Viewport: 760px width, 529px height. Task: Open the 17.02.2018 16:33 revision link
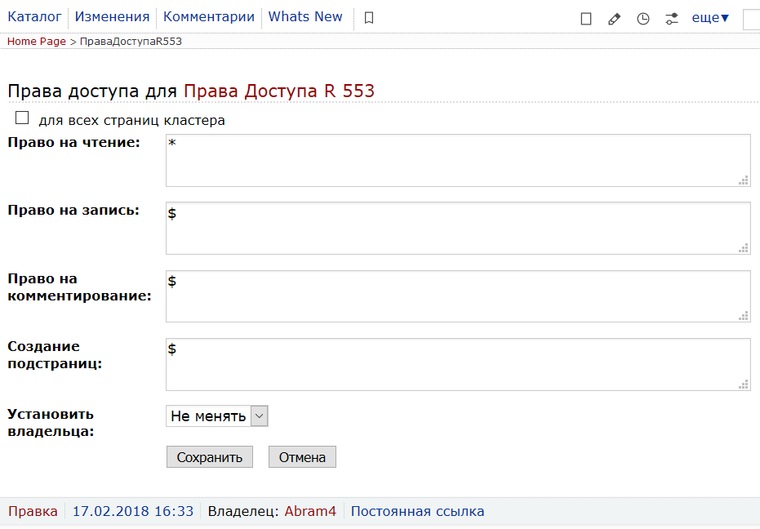133,511
